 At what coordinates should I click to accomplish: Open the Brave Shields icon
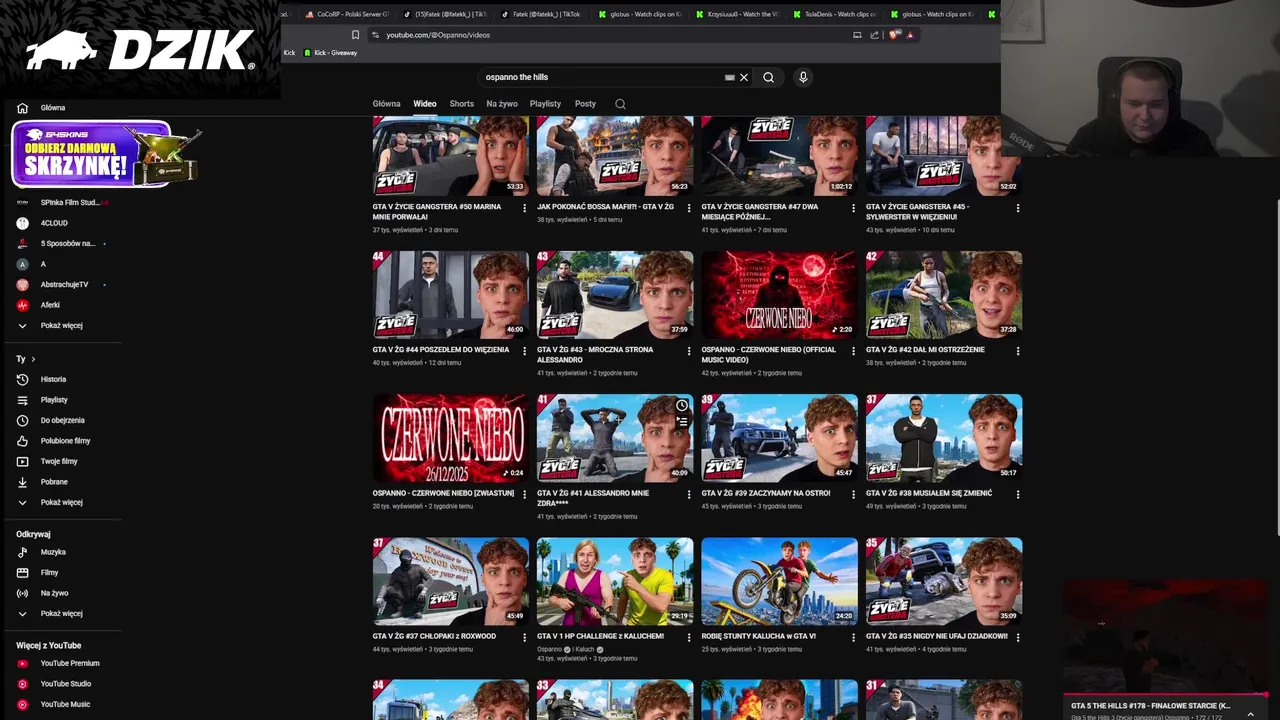pos(895,35)
